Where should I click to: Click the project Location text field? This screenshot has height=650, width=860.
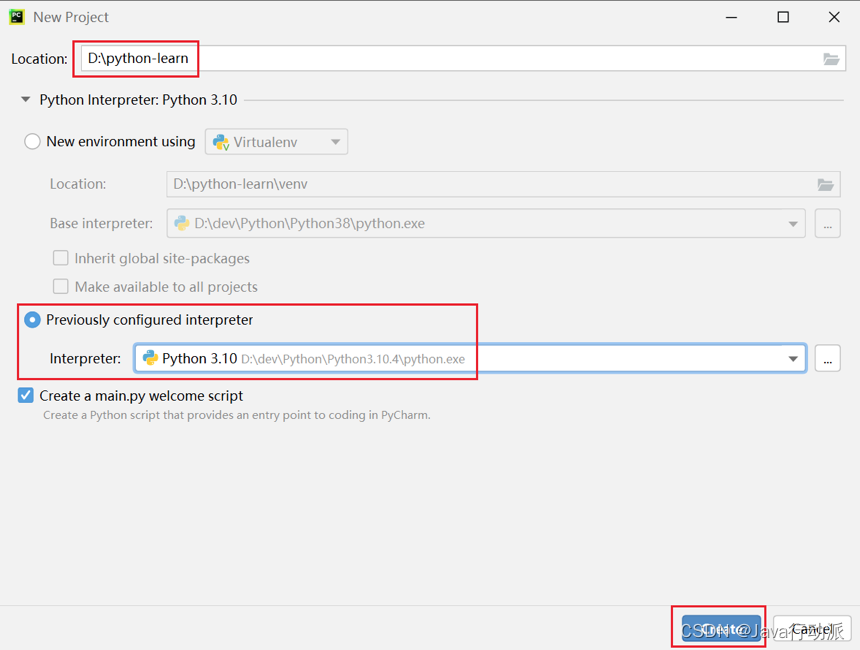click(450, 59)
